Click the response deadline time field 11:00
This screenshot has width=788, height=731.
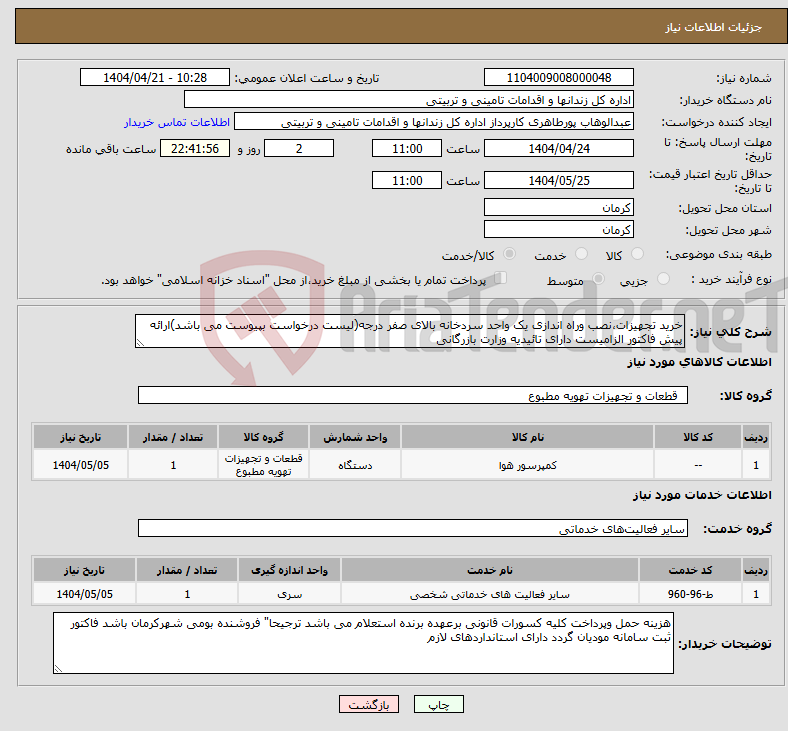tap(407, 148)
